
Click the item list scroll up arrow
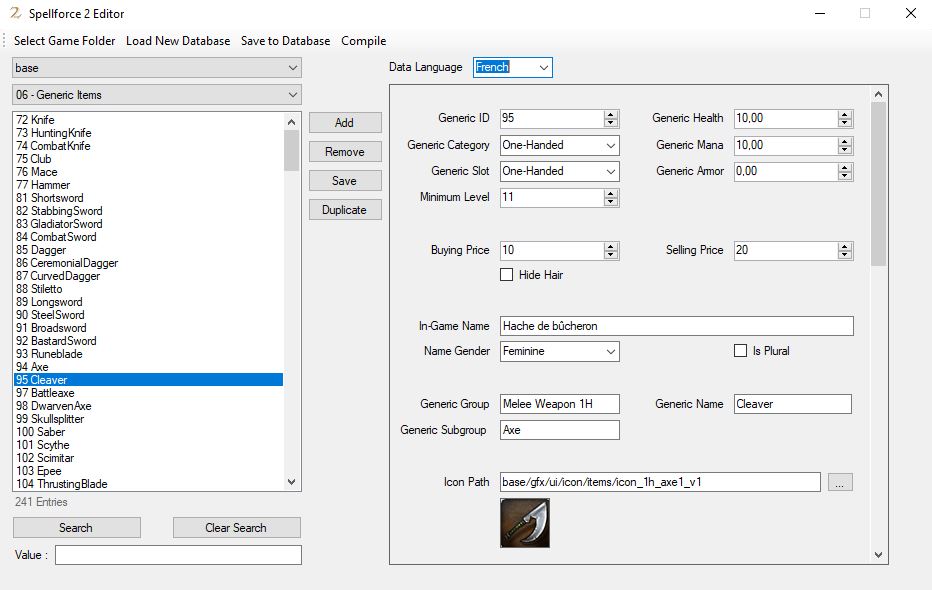click(x=291, y=122)
